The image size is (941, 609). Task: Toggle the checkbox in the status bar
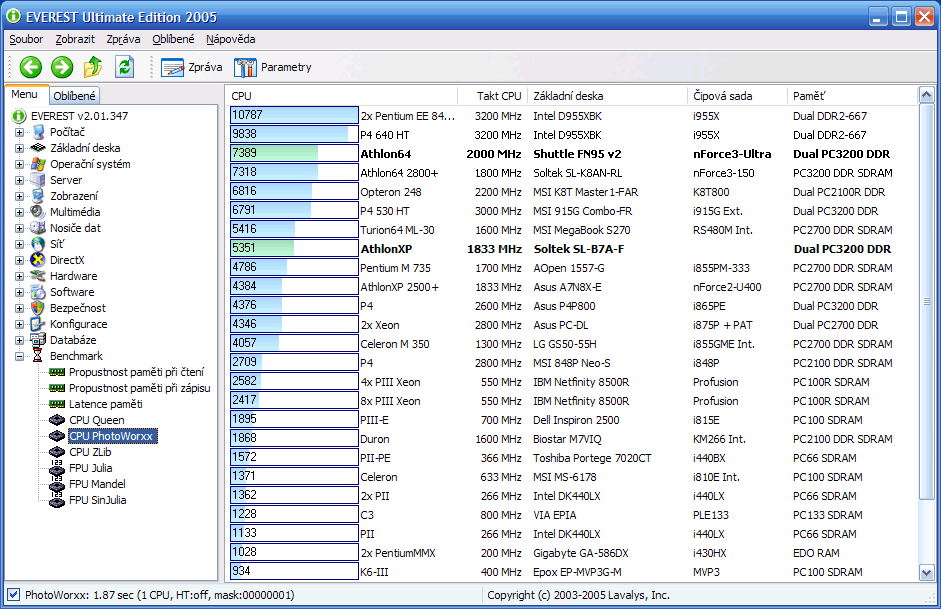pyautogui.click(x=12, y=595)
